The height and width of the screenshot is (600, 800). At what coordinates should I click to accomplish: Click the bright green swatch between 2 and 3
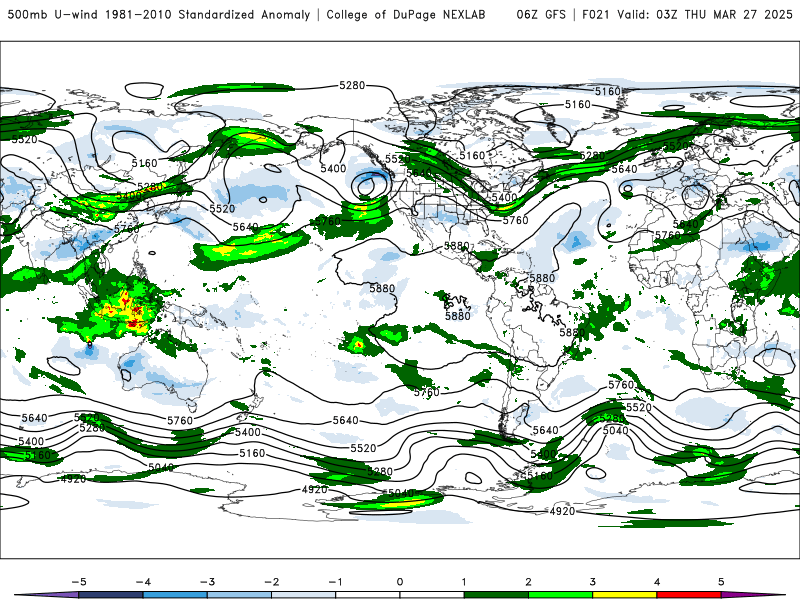pos(560,595)
